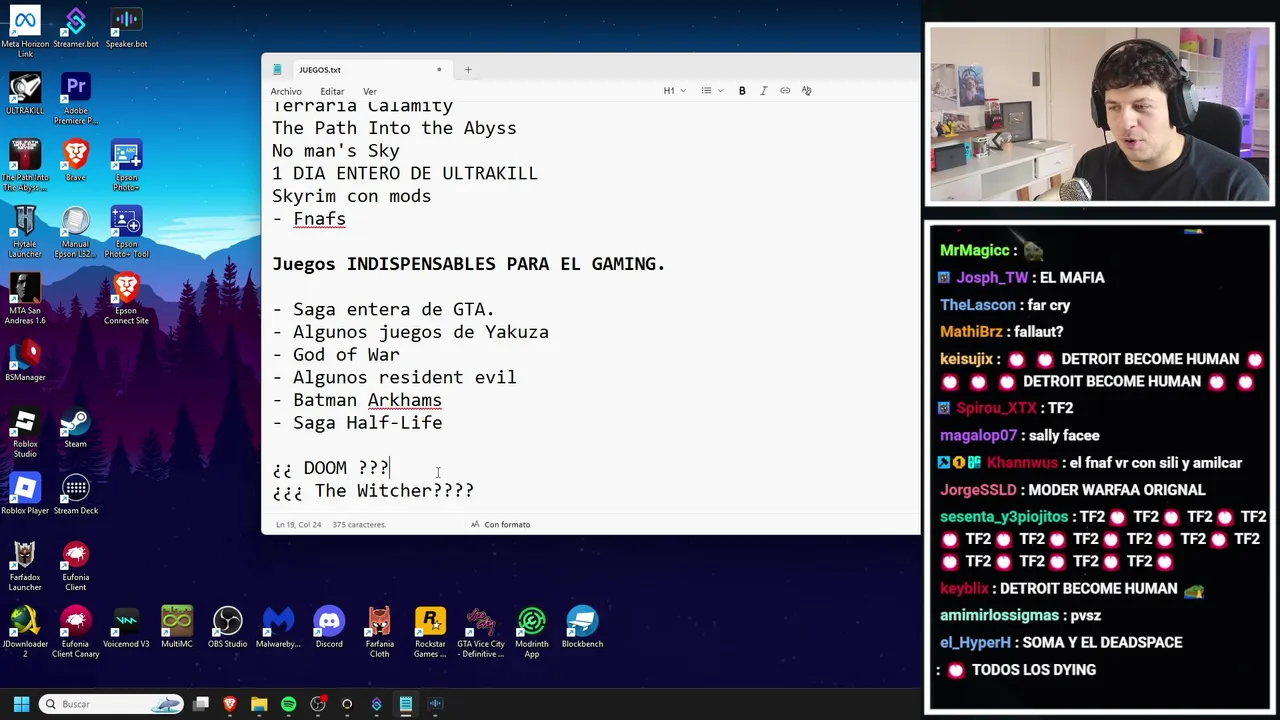Open Epson Photo+ Tool desktop icon

click(126, 232)
